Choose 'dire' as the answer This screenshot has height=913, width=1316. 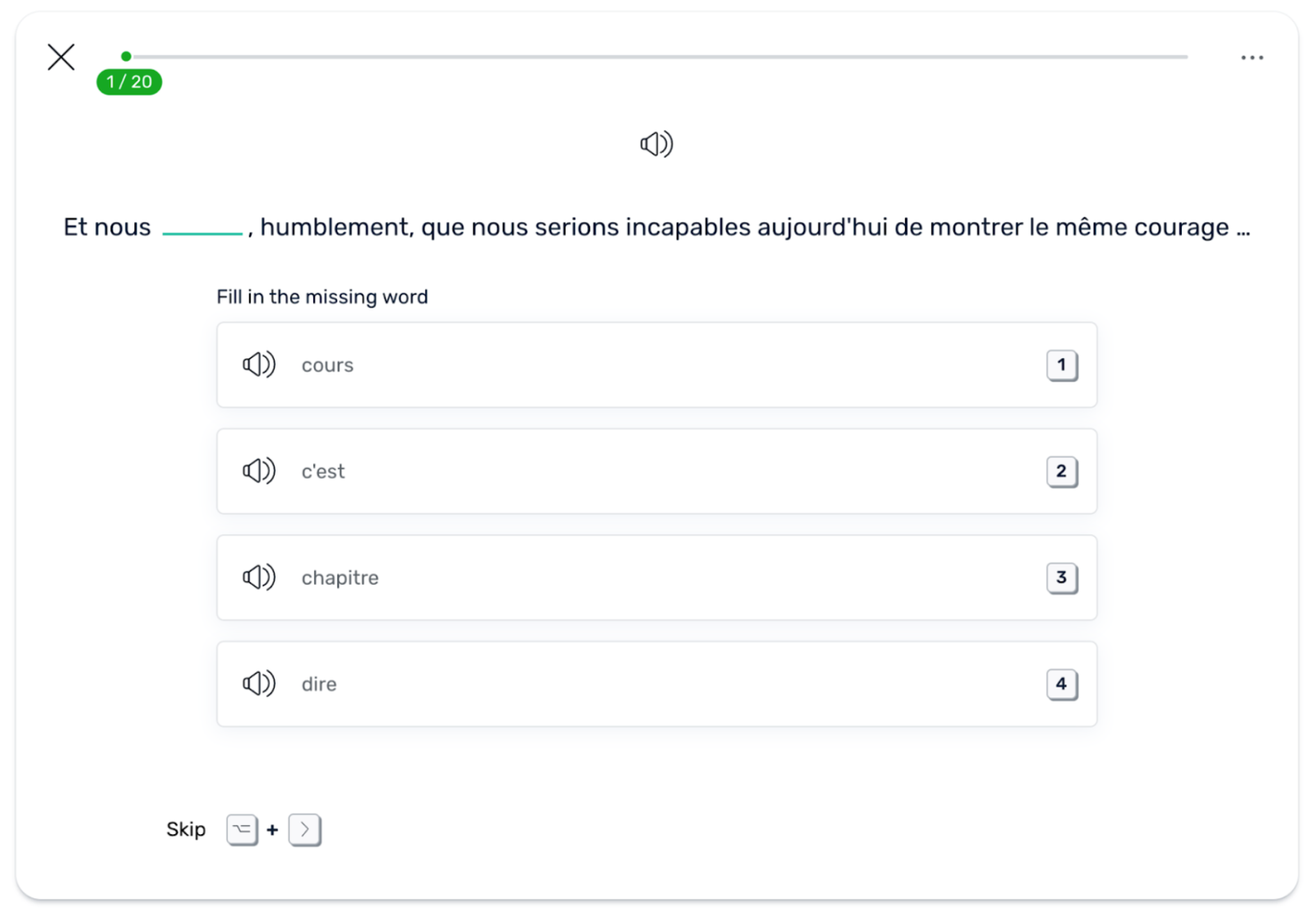[x=656, y=684]
